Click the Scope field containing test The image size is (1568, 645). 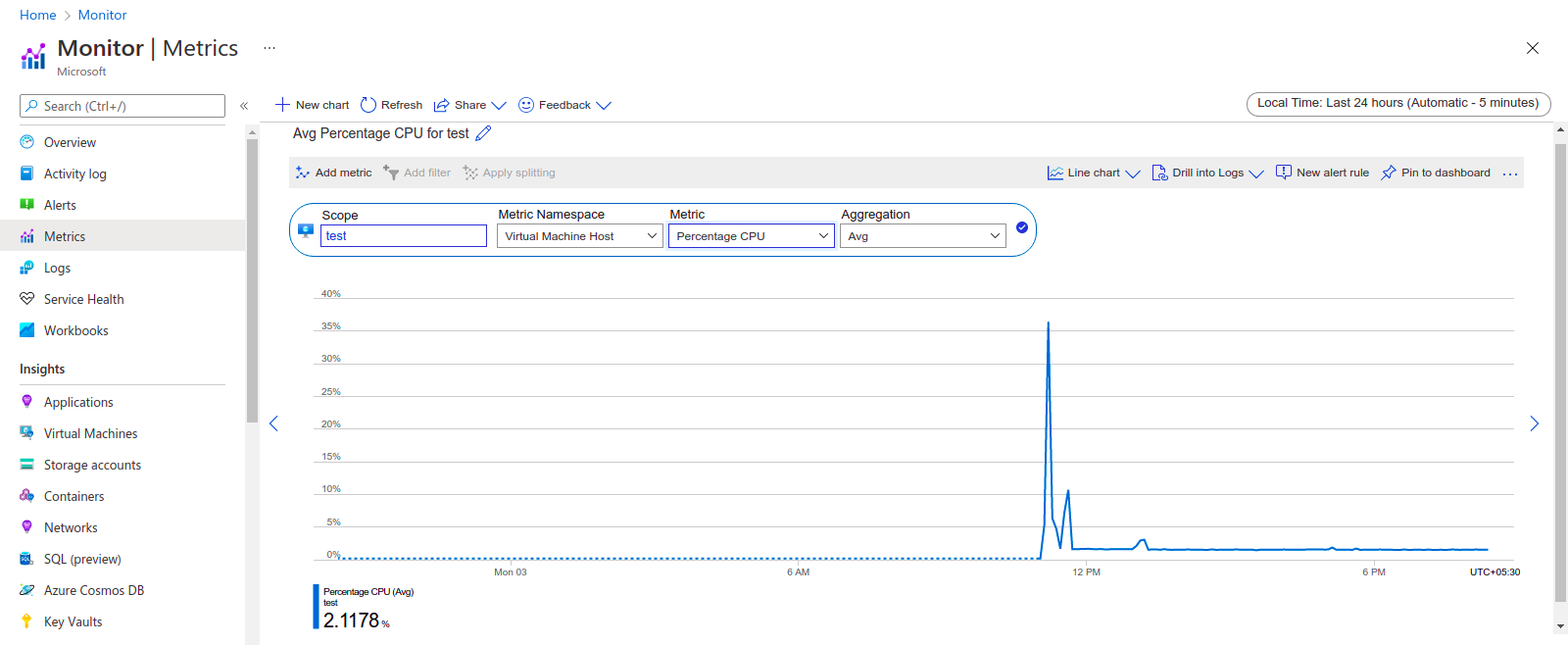coord(404,236)
